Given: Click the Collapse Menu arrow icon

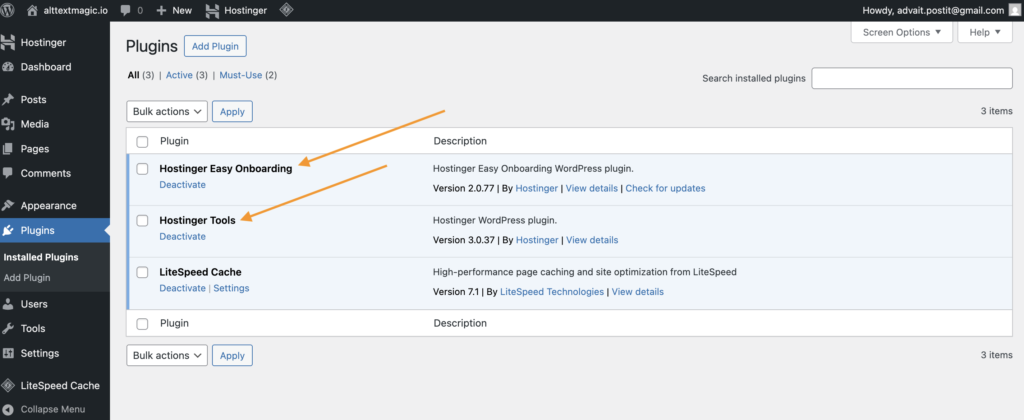Looking at the screenshot, I should 8,410.
